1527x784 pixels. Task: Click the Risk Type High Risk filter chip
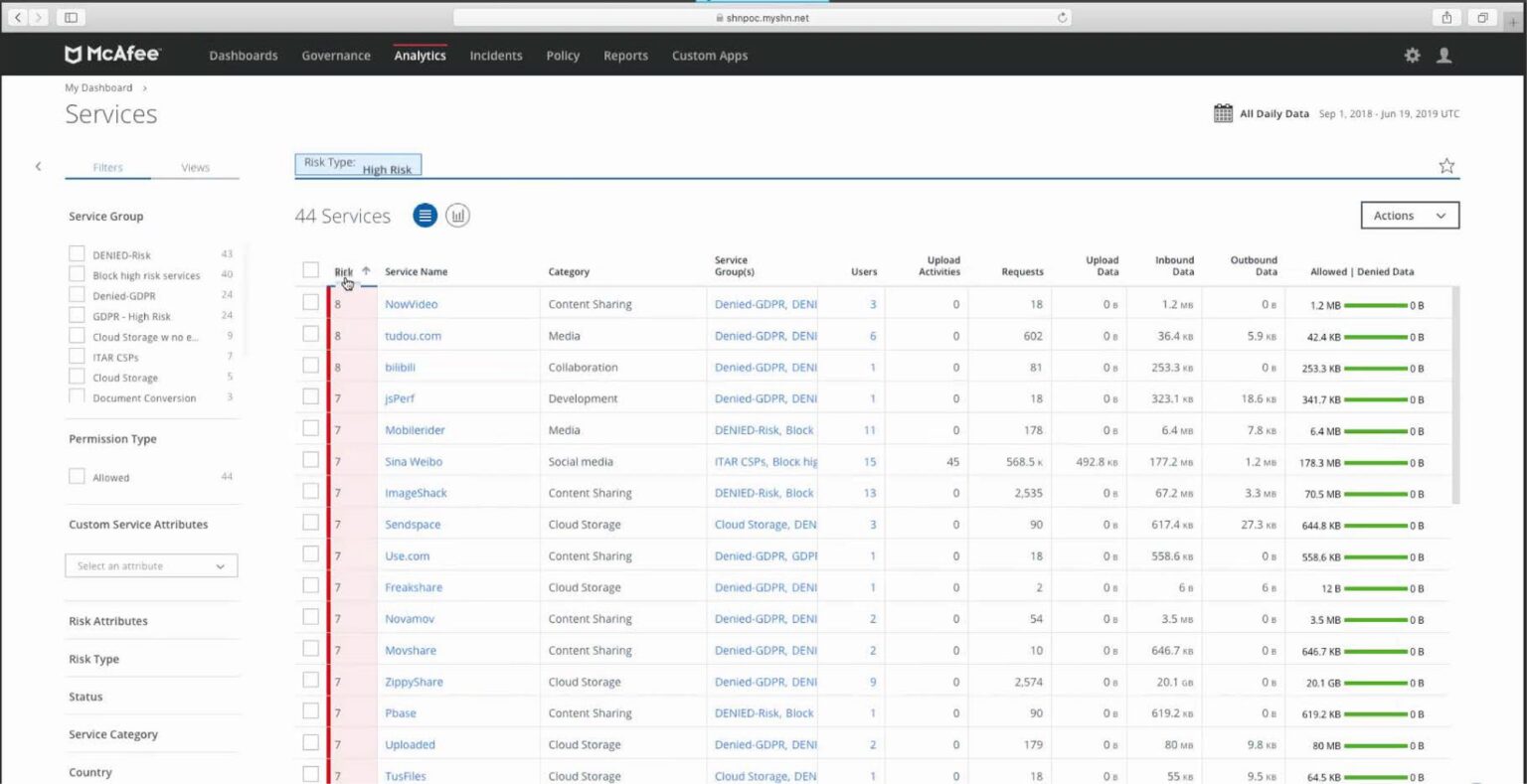[358, 165]
